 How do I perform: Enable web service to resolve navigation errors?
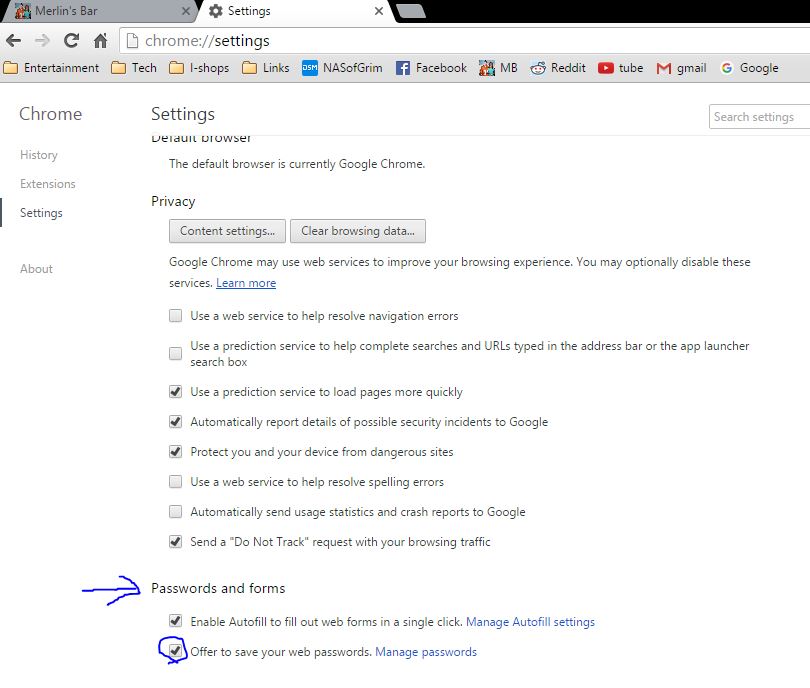176,316
